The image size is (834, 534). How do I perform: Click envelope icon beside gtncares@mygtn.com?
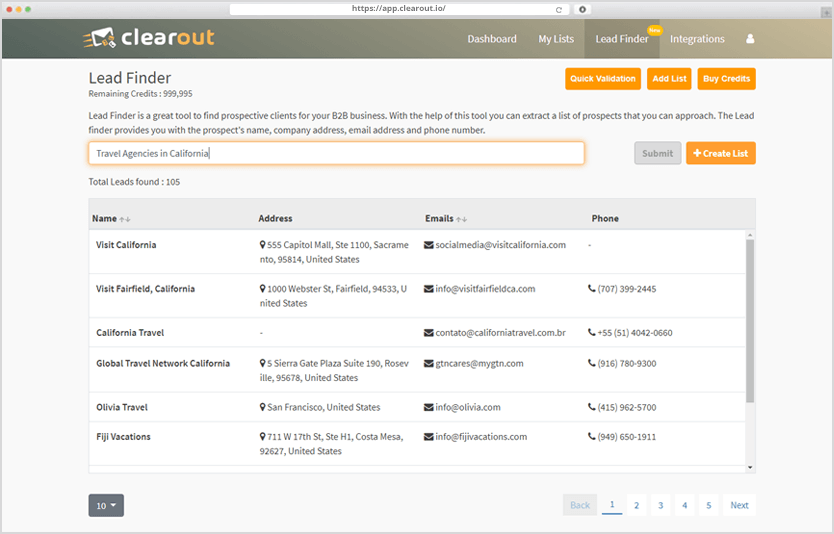pyautogui.click(x=429, y=364)
